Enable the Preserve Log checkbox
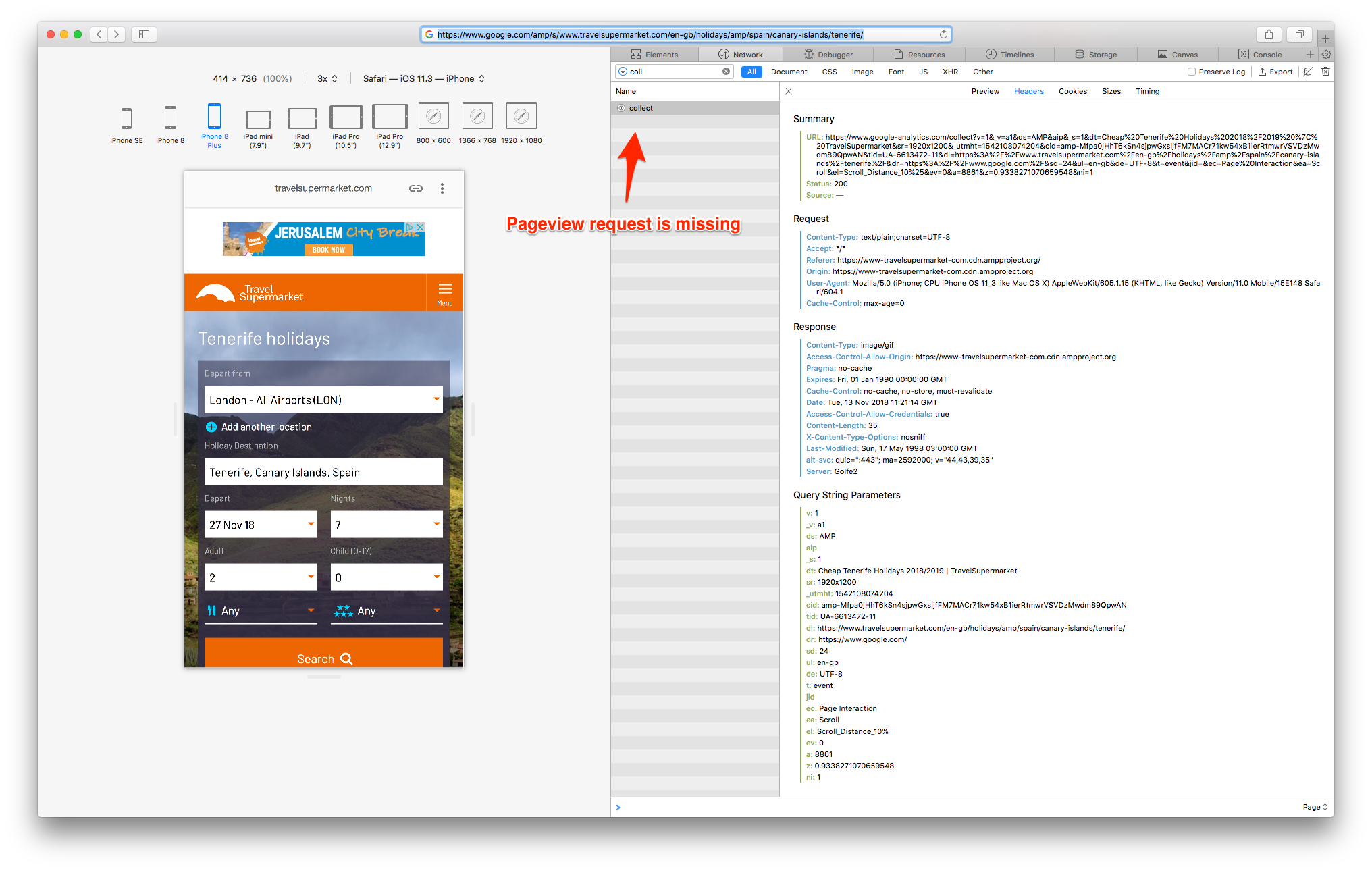The height and width of the screenshot is (871, 1372). [1192, 72]
